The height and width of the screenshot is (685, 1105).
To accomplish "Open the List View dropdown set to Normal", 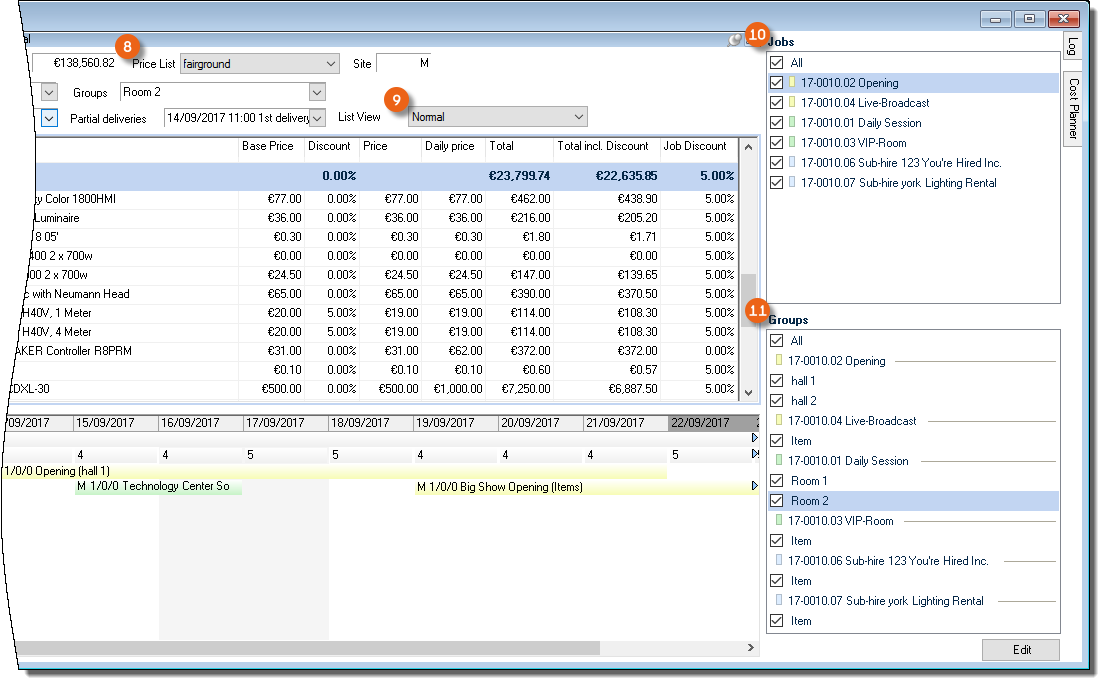I will [579, 117].
